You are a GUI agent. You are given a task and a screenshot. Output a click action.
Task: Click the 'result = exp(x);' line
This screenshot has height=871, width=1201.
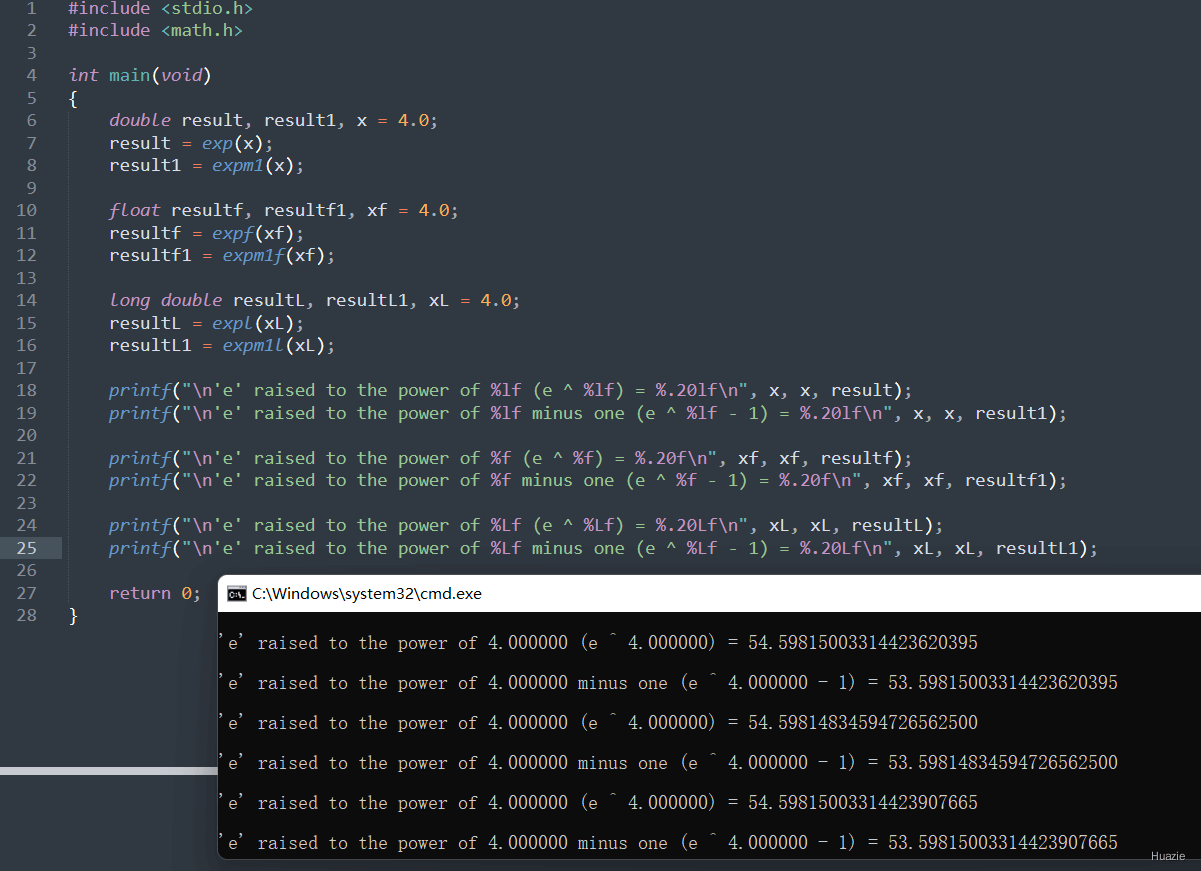pyautogui.click(x=191, y=143)
